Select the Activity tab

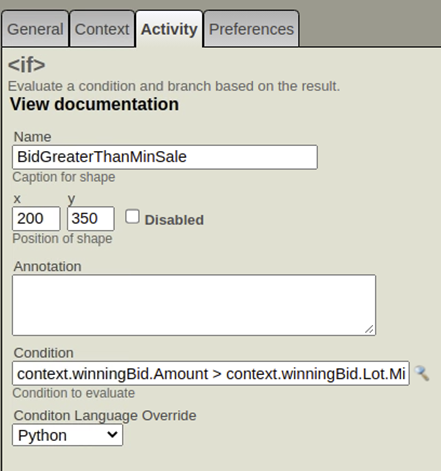[x=169, y=29]
